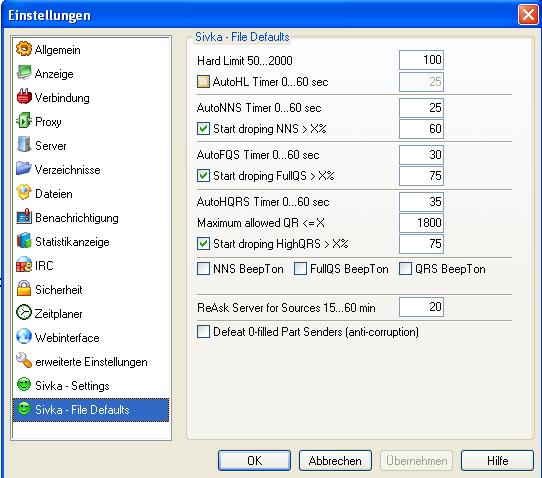Click the Sicherheit padlock icon

(24, 289)
